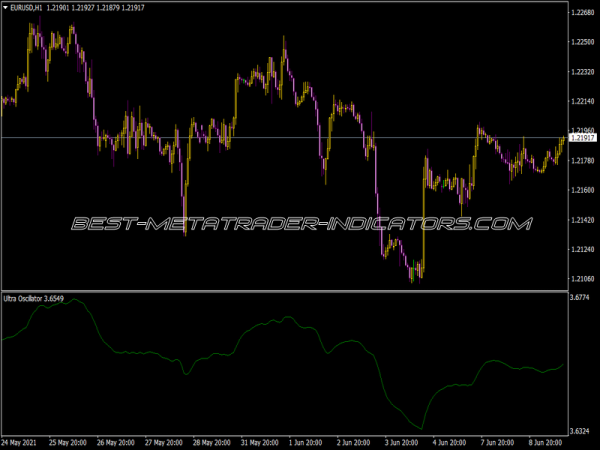The width and height of the screenshot is (600, 450).
Task: Click the Best-MetaTrader-Indicators.com watermark
Action: (300, 224)
